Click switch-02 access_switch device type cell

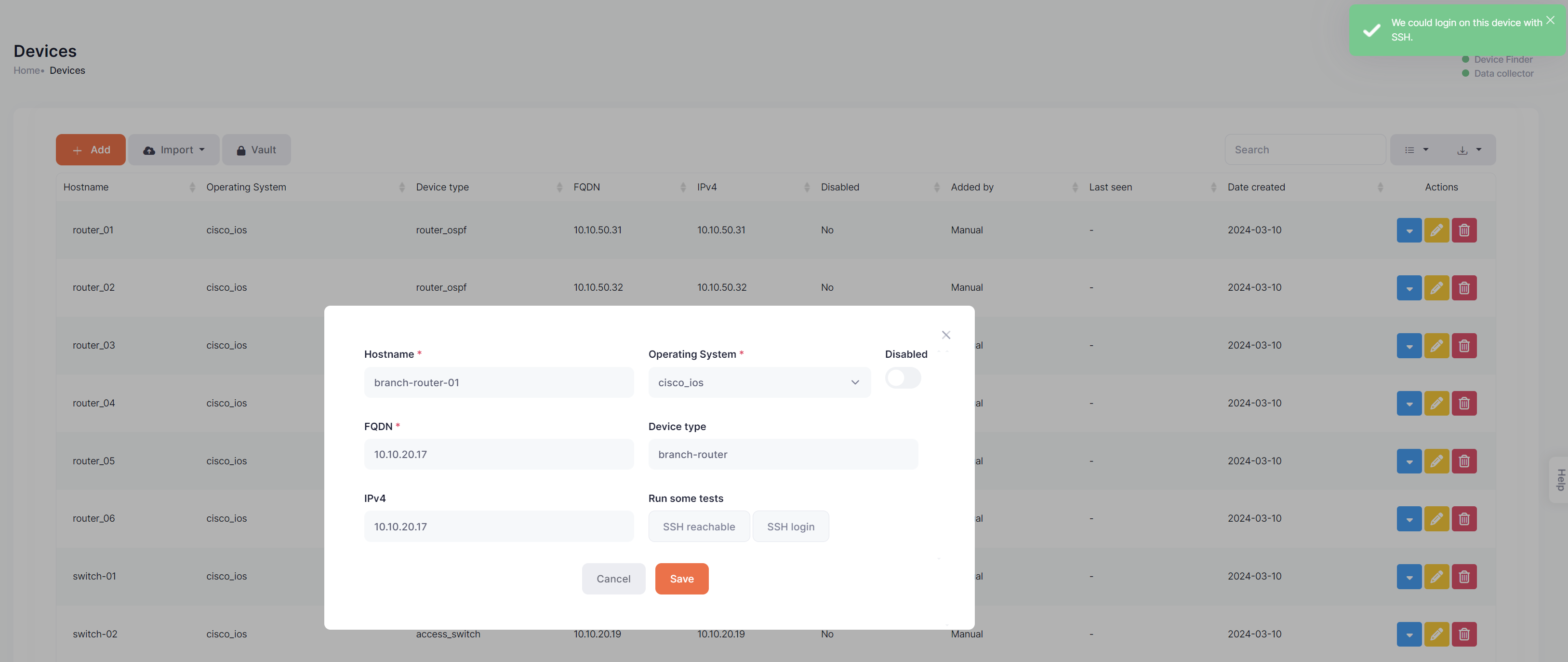pyautogui.click(x=448, y=634)
